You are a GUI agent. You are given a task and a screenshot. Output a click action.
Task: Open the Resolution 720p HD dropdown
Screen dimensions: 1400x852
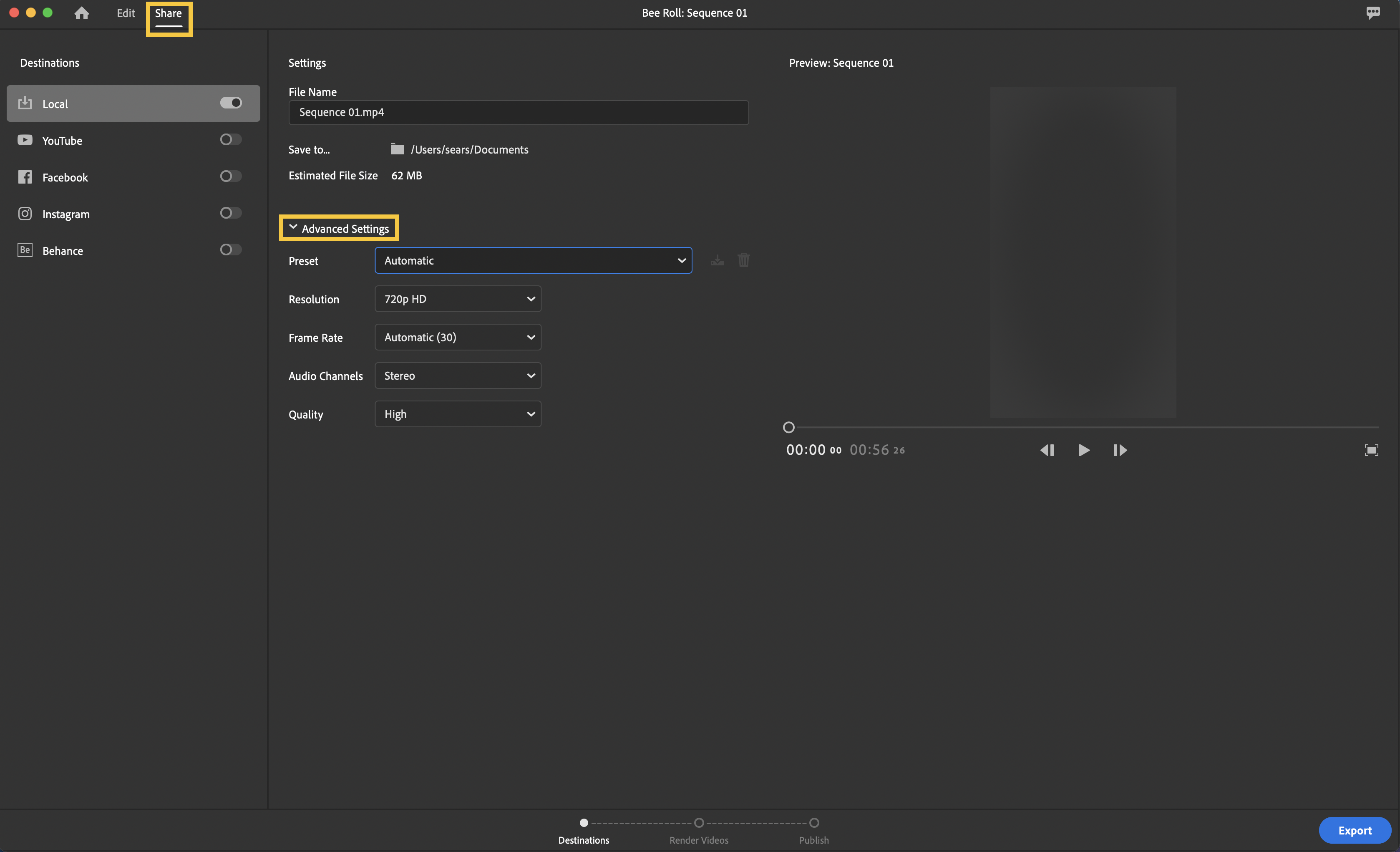pyautogui.click(x=457, y=299)
